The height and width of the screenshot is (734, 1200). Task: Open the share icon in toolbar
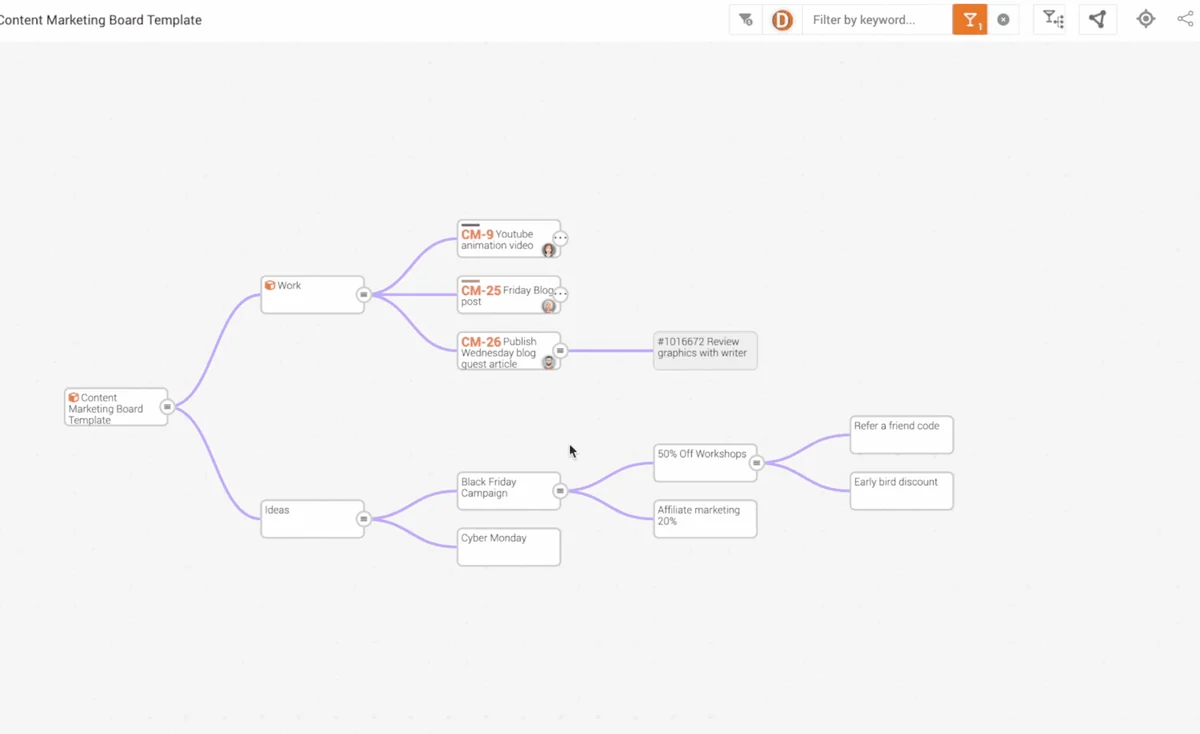pyautogui.click(x=1185, y=19)
